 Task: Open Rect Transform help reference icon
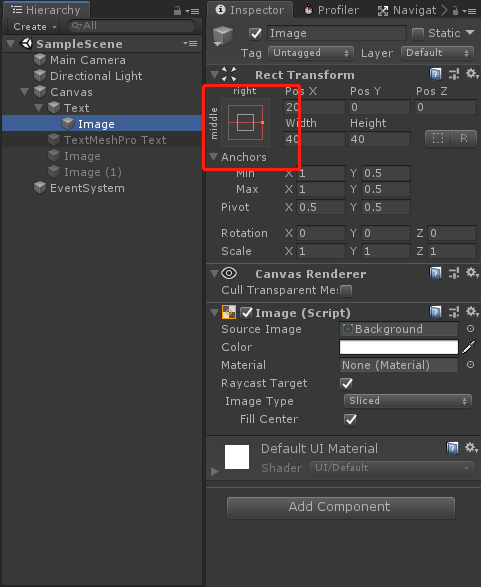pyautogui.click(x=435, y=74)
